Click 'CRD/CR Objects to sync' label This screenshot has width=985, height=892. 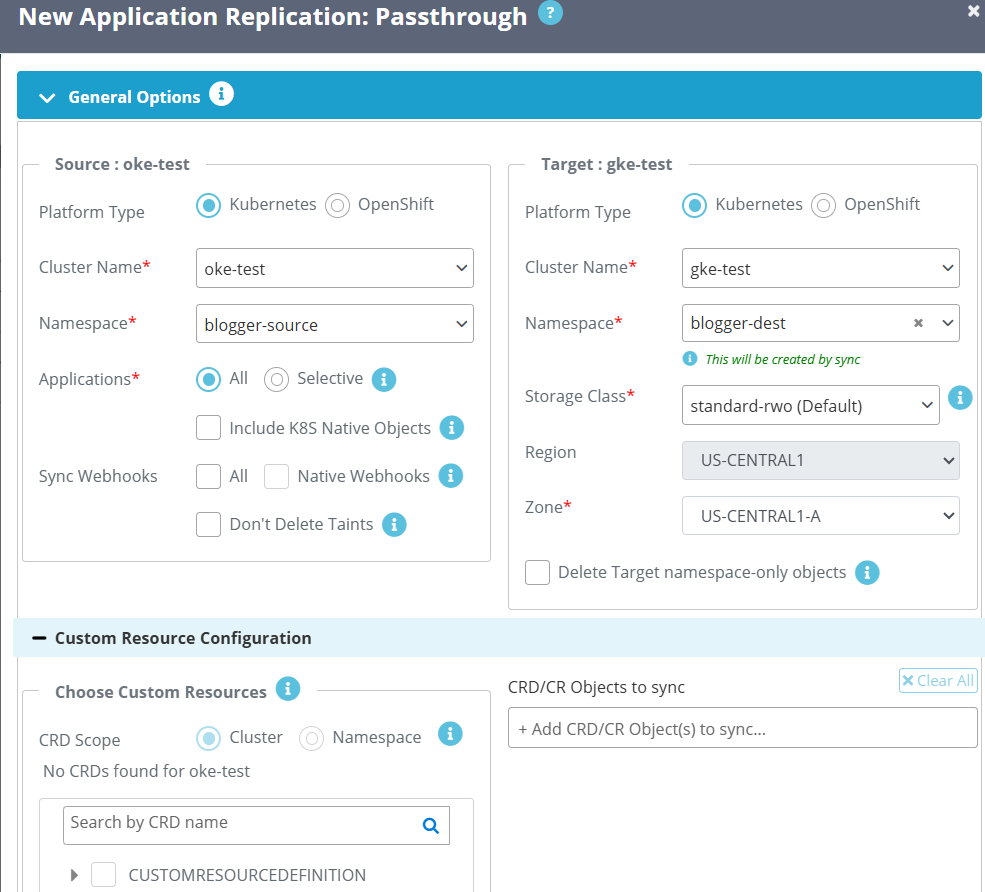tap(596, 687)
